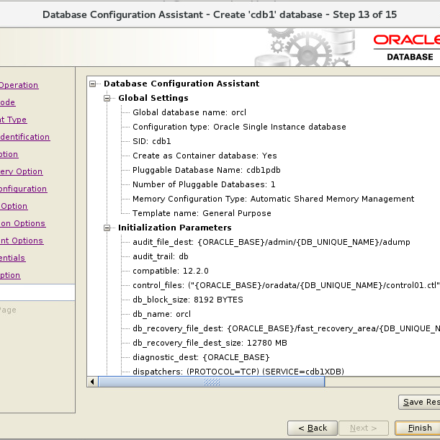Select the 'control_files' parameter row

(286, 285)
